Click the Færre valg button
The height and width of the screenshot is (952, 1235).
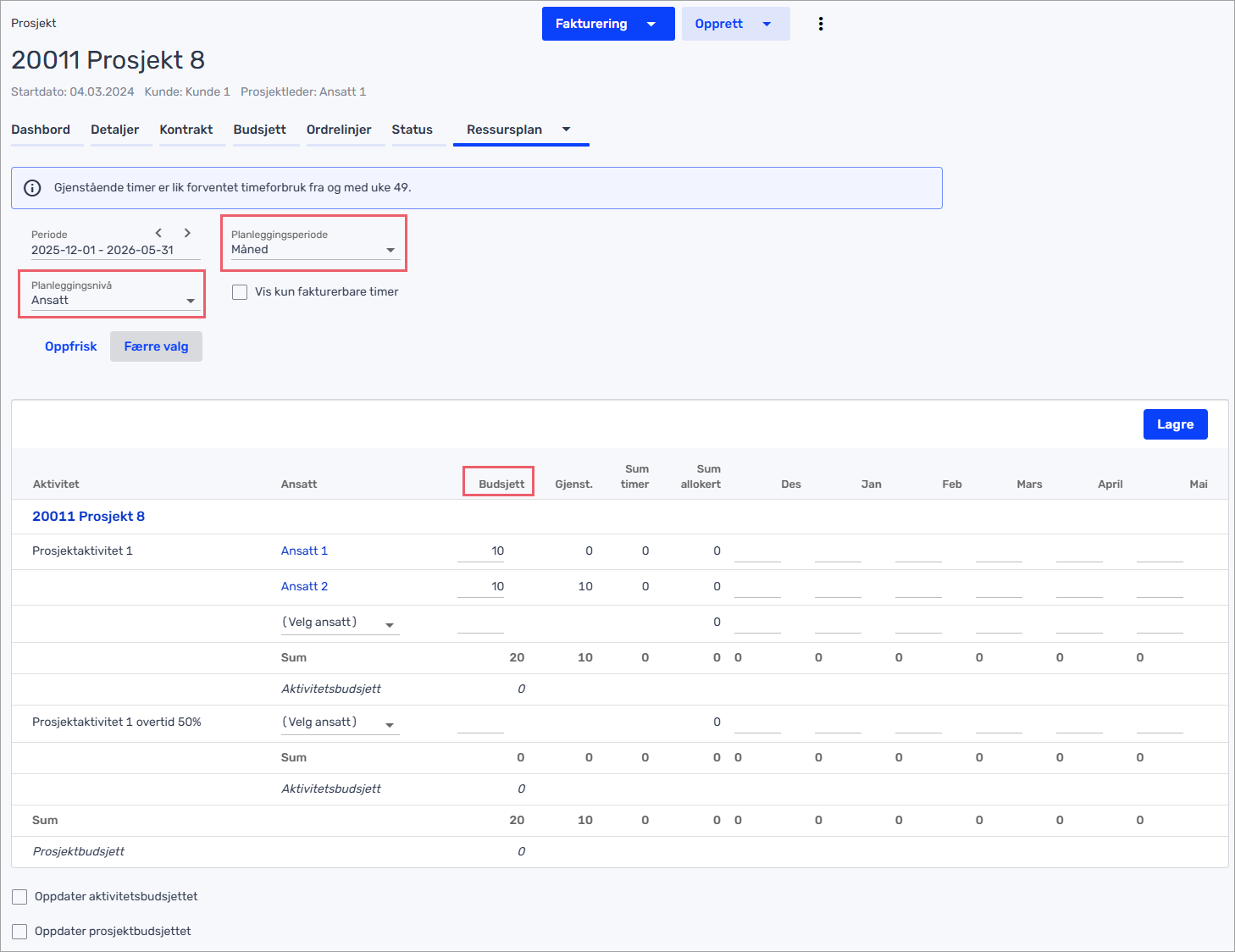[x=156, y=346]
